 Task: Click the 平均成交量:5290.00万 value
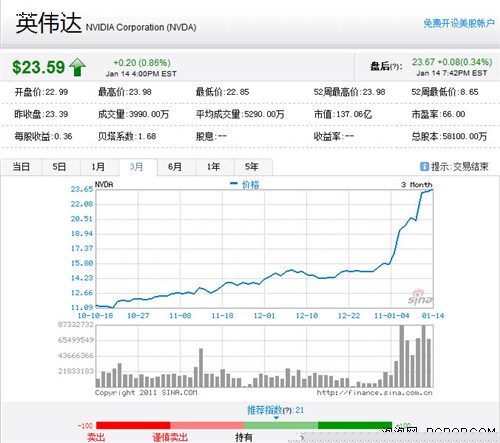click(x=240, y=114)
